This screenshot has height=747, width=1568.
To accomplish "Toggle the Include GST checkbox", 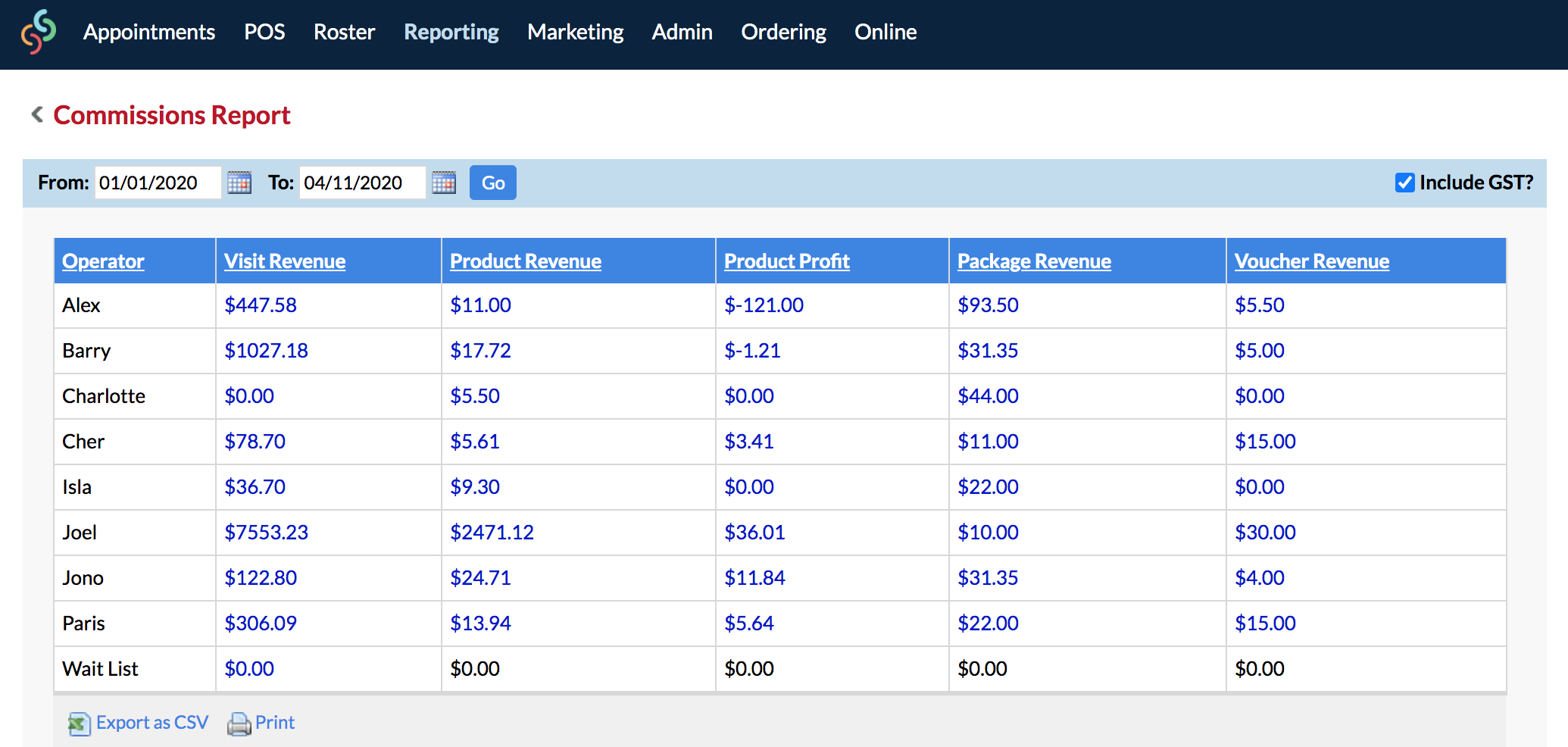I will [1404, 183].
